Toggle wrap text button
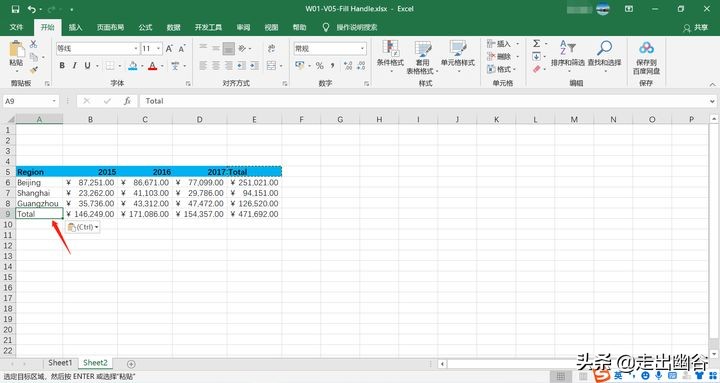The image size is (720, 383). coord(271,48)
